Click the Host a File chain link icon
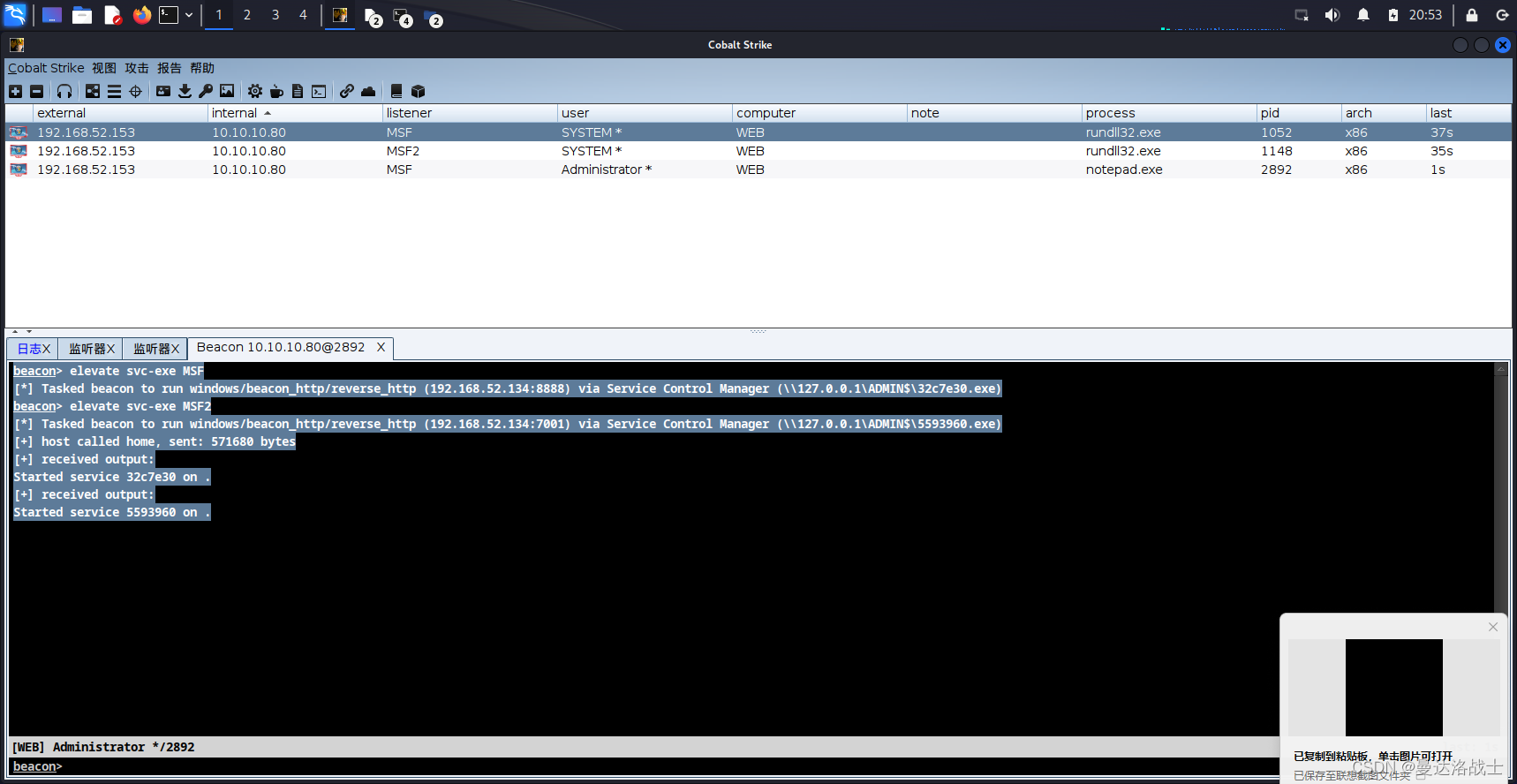Image resolution: width=1517 pixels, height=784 pixels. point(347,91)
